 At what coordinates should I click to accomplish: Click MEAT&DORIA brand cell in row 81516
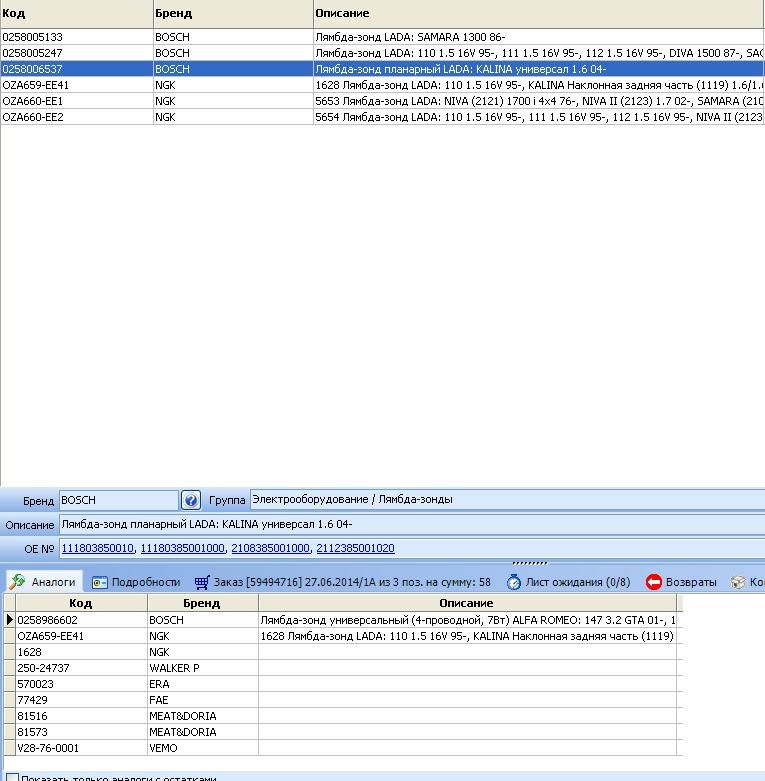point(203,715)
